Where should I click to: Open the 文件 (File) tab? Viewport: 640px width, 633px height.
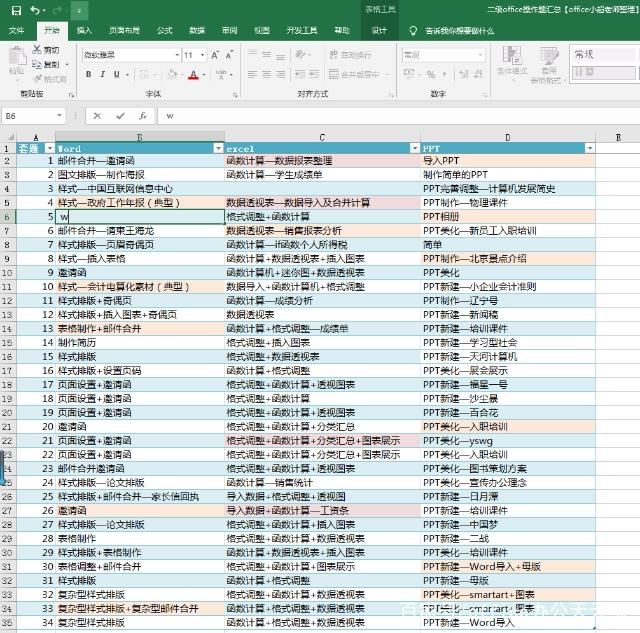[x=16, y=30]
